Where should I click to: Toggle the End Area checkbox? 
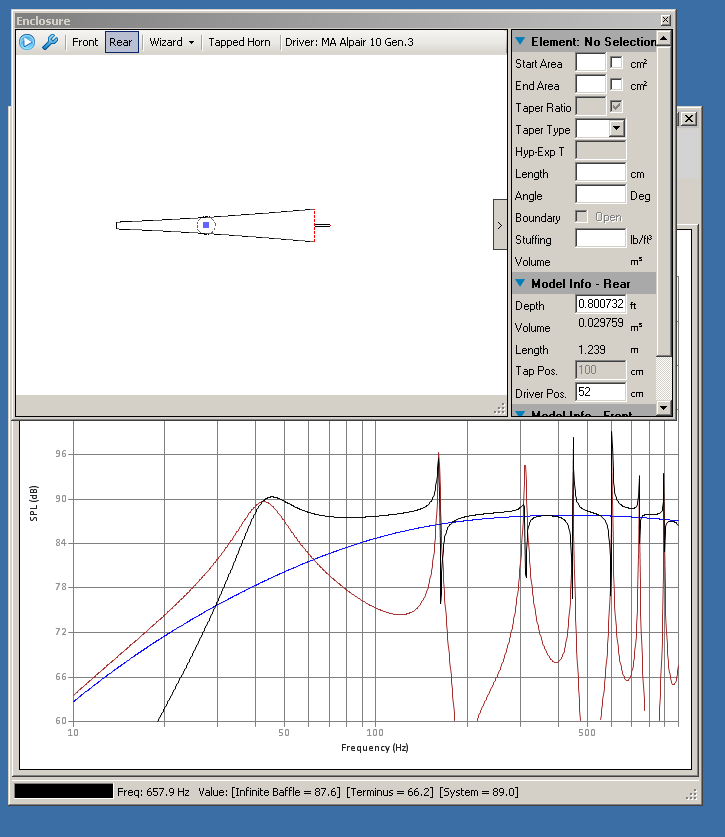pos(616,84)
